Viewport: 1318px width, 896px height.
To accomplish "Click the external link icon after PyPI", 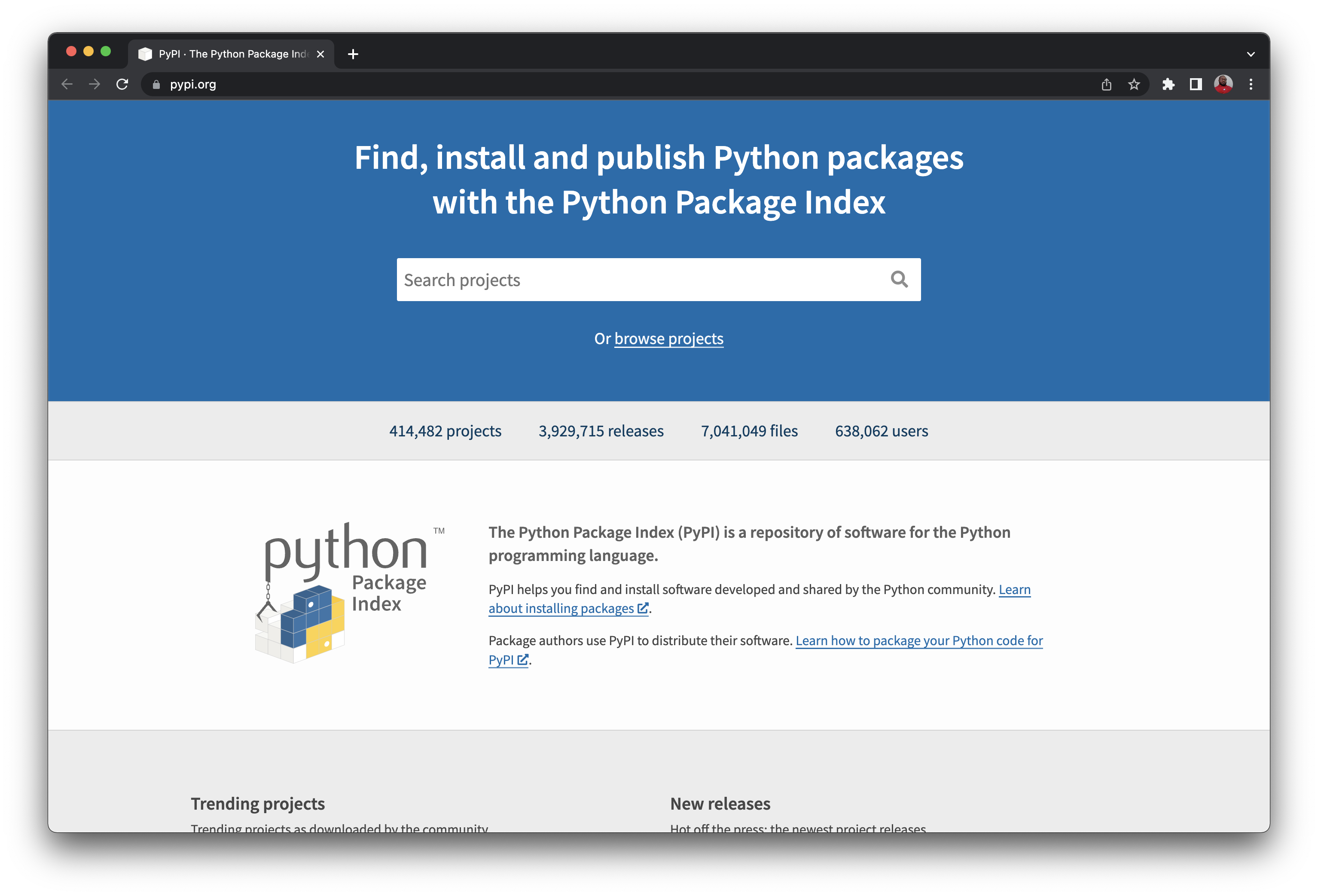I will [x=522, y=659].
